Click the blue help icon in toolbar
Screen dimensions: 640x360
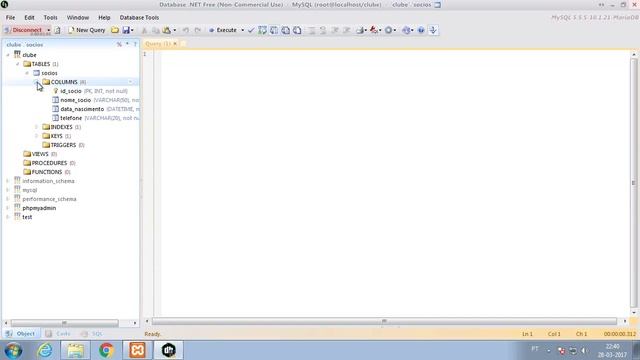pos(421,30)
